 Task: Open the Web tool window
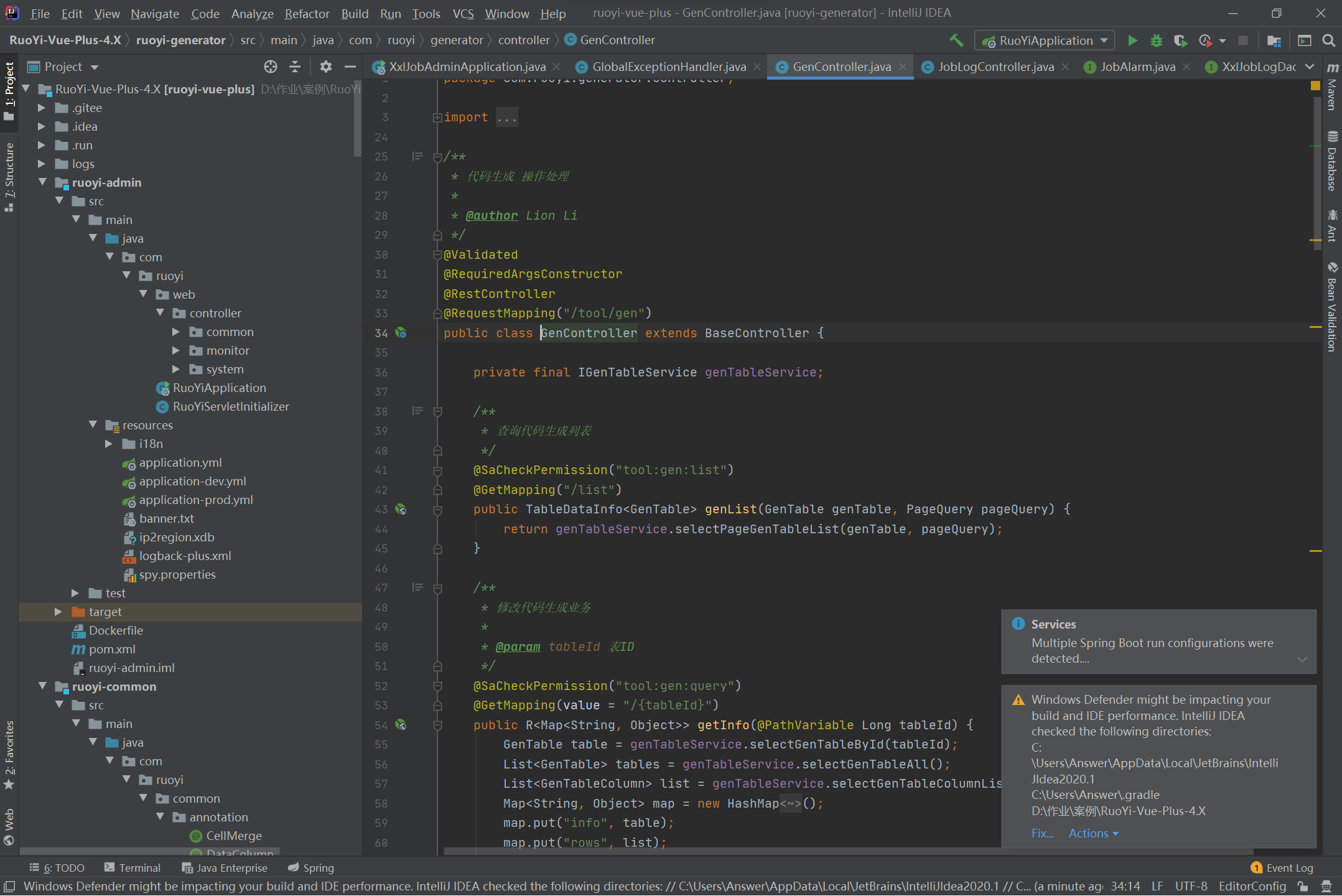9,826
